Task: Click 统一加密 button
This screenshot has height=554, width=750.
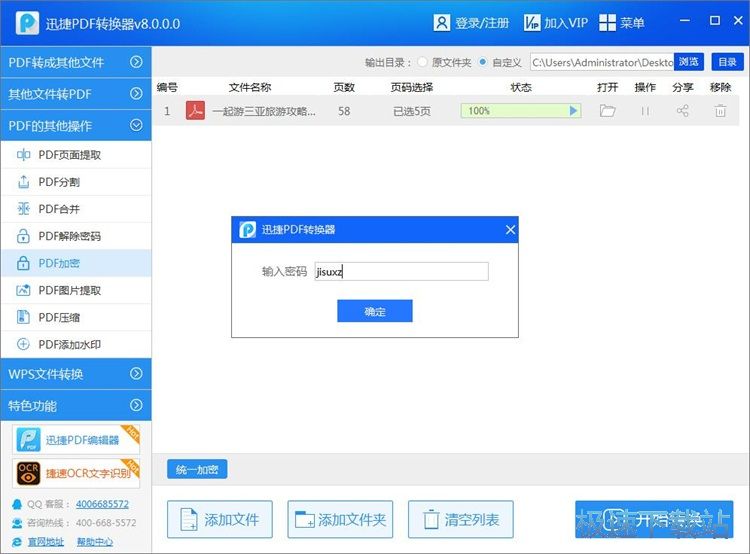Action: [197, 469]
